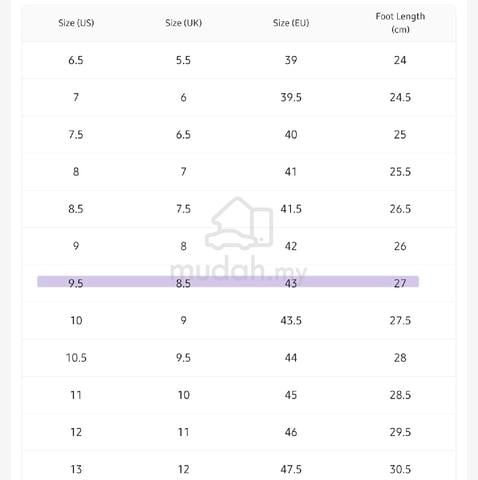Click UK size 7.5 cell
The height and width of the screenshot is (480, 478).
pyautogui.click(x=183, y=209)
